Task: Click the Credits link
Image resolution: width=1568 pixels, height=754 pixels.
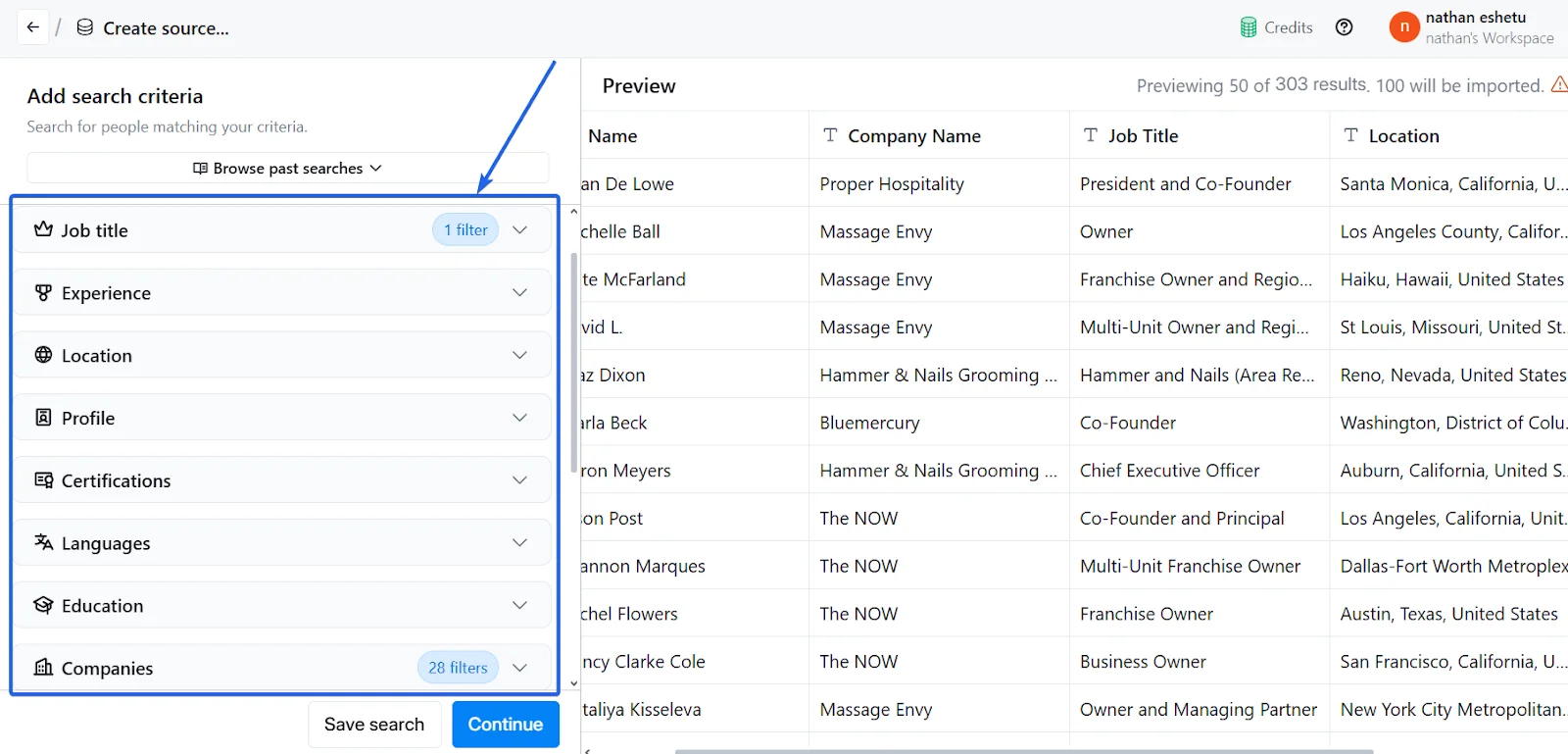Action: [1277, 27]
